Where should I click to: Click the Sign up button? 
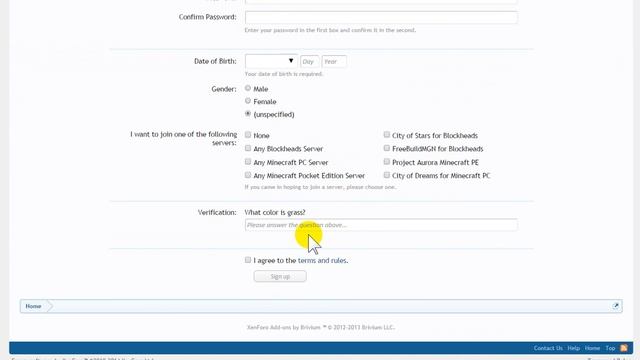(280, 276)
